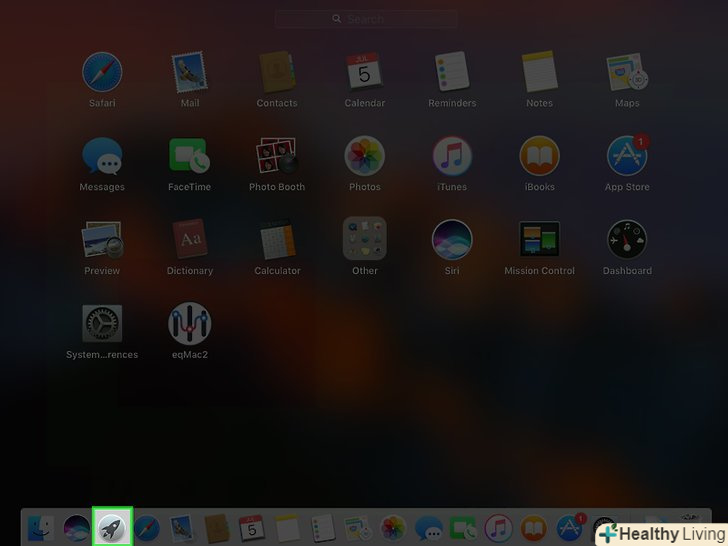728x546 pixels.
Task: Open App Store in the Launchpad grid
Action: coord(627,156)
